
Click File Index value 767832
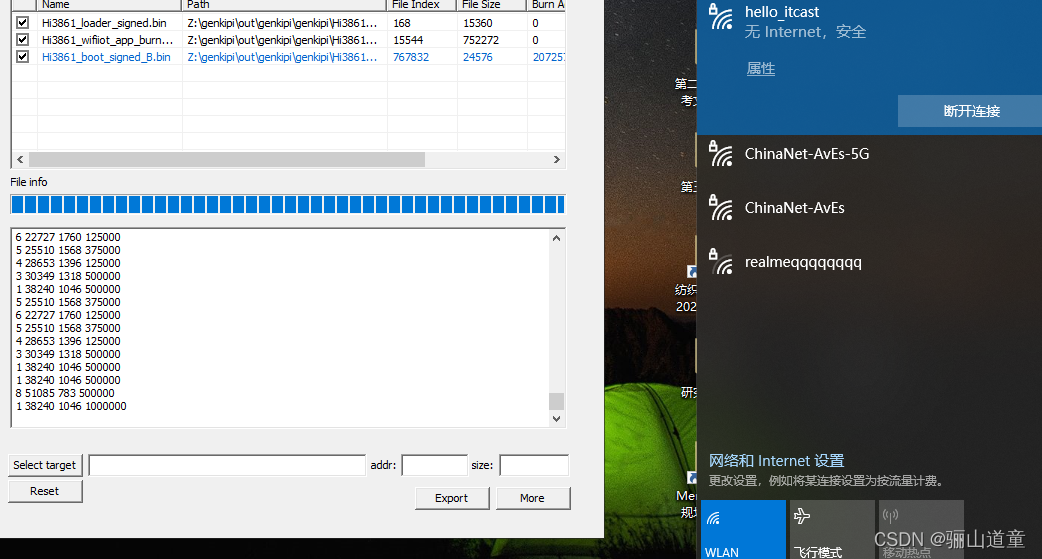[x=411, y=57]
